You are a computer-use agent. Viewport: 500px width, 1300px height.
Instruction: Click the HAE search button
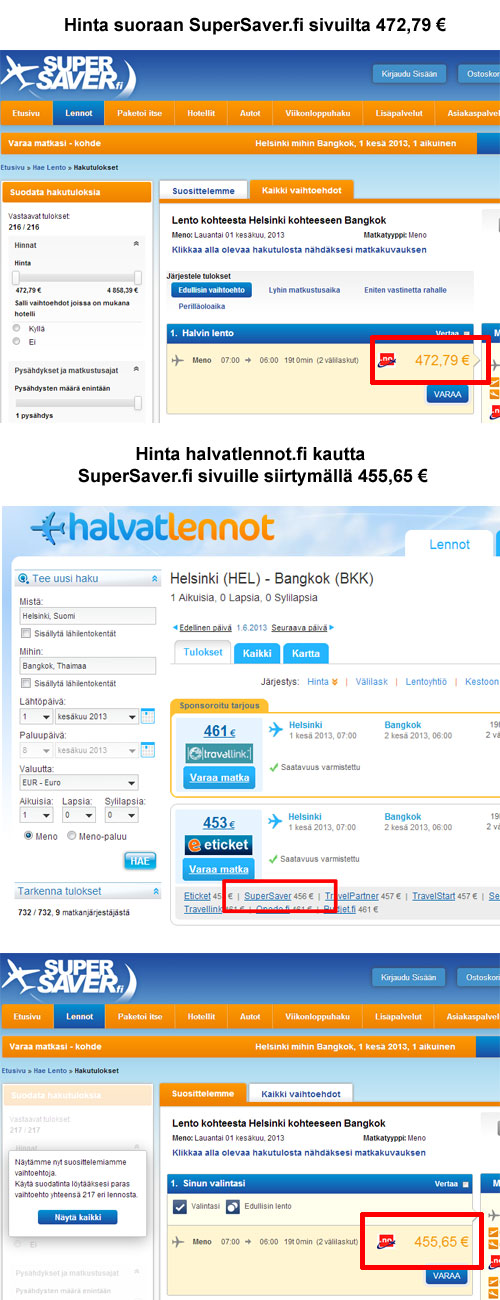pos(140,860)
